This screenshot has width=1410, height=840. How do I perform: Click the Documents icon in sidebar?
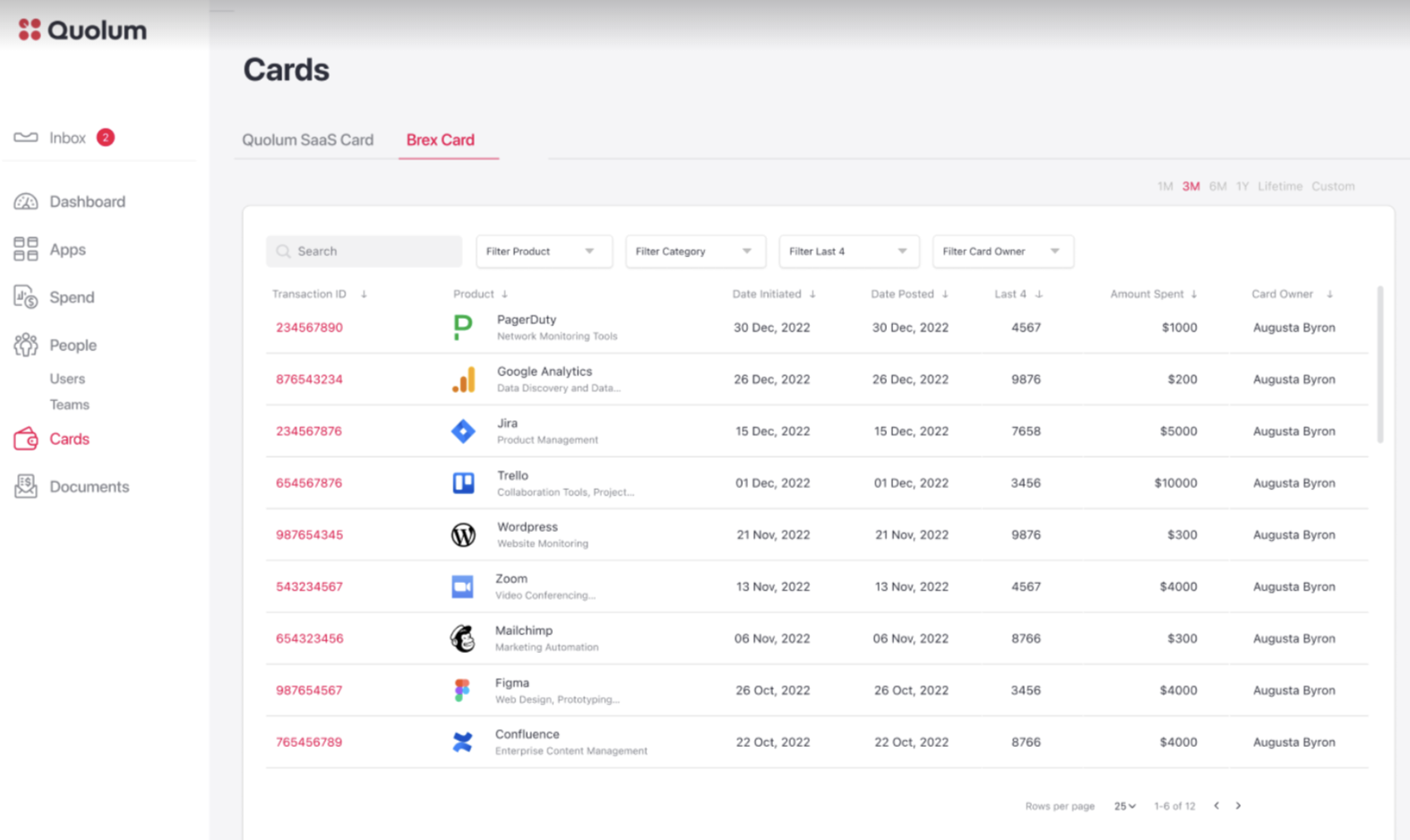tap(26, 486)
